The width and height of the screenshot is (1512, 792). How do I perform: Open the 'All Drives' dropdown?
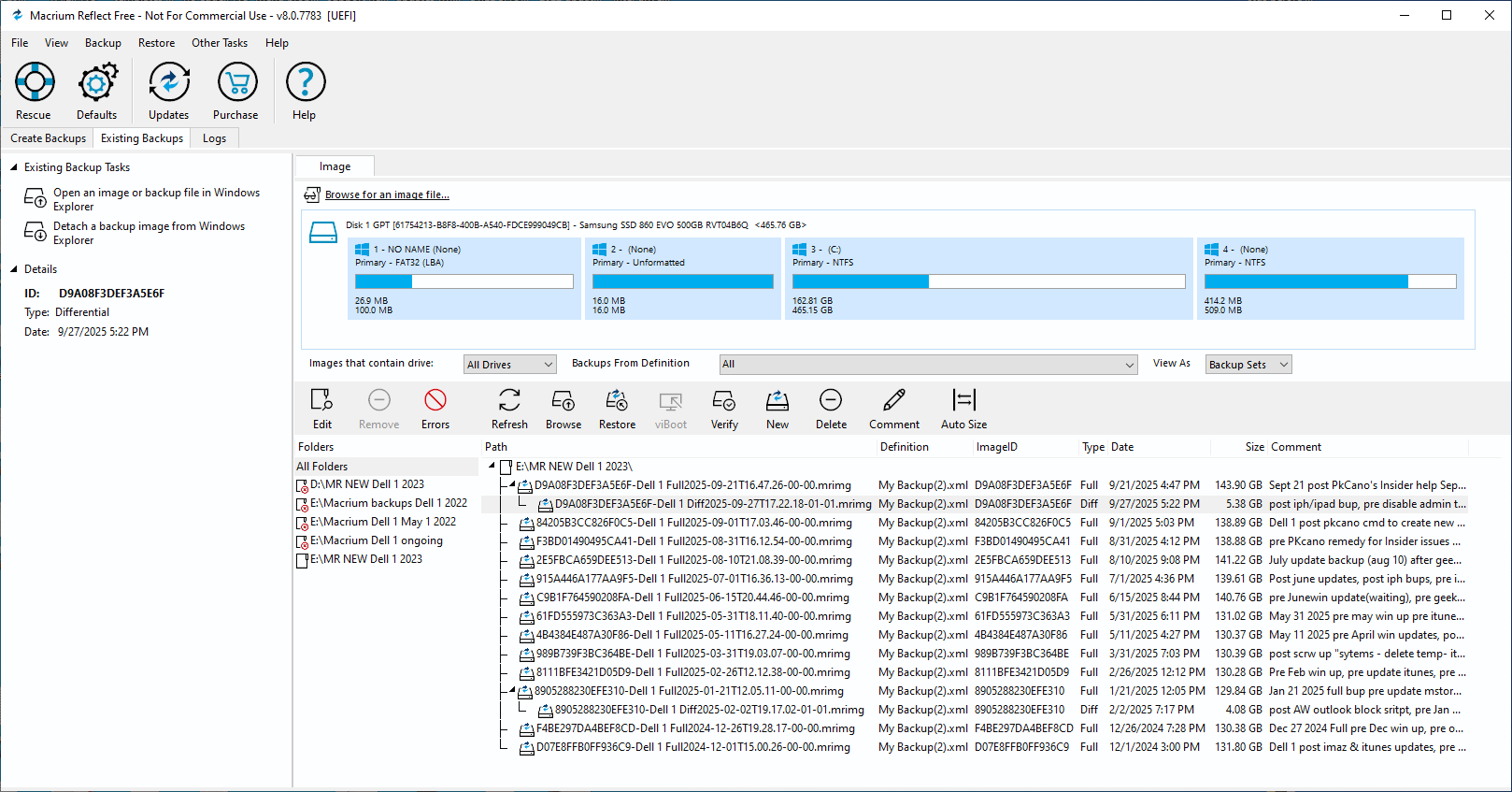pyautogui.click(x=510, y=365)
